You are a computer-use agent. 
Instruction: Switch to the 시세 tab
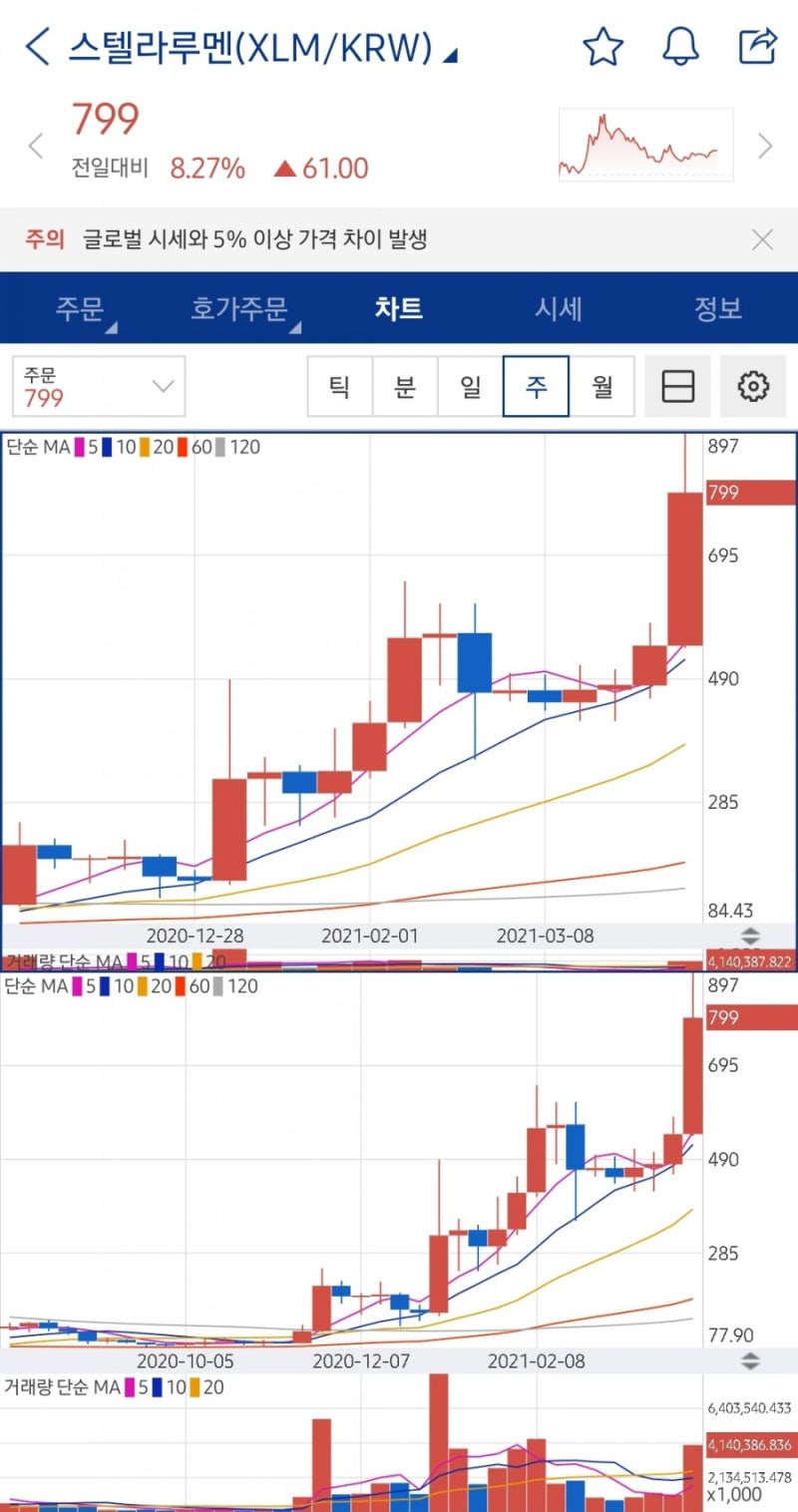click(559, 308)
